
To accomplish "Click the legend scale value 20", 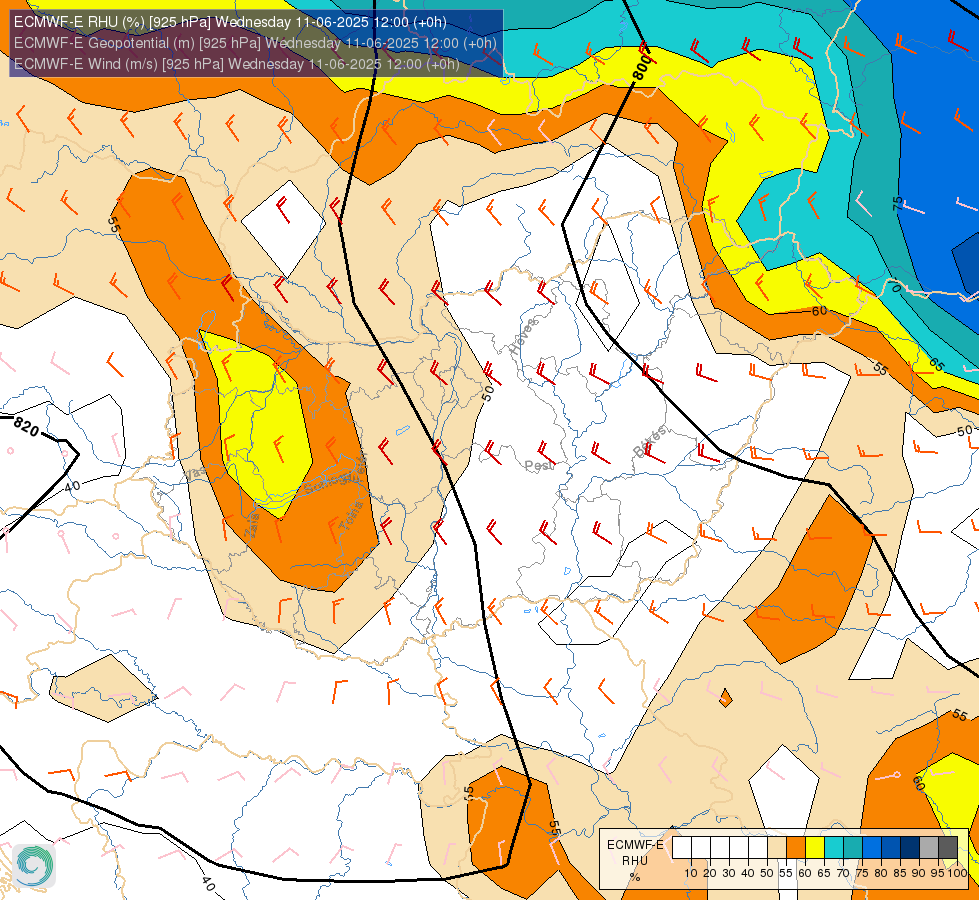I will (710, 873).
